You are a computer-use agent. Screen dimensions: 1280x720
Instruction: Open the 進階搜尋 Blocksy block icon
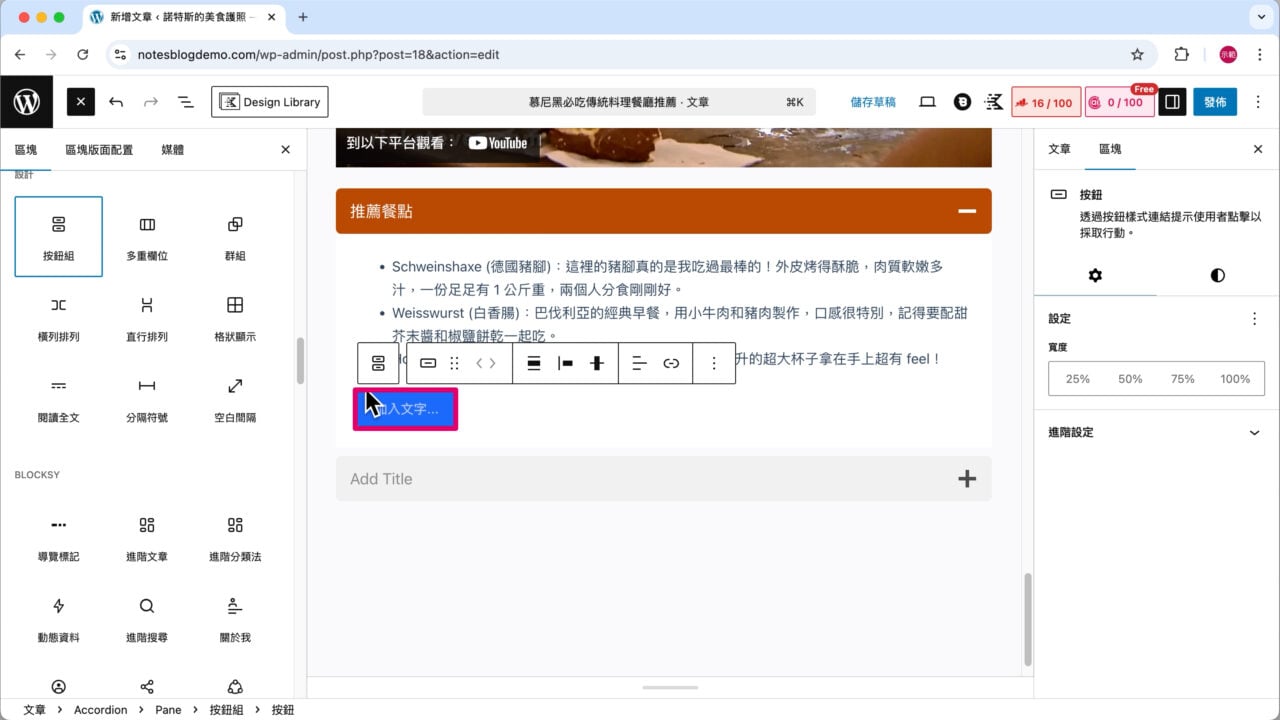(146, 617)
